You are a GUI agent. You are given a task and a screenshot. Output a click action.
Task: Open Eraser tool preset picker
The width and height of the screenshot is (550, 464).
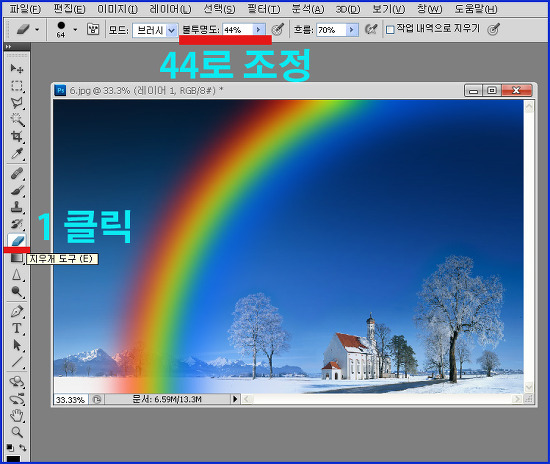[x=27, y=29]
